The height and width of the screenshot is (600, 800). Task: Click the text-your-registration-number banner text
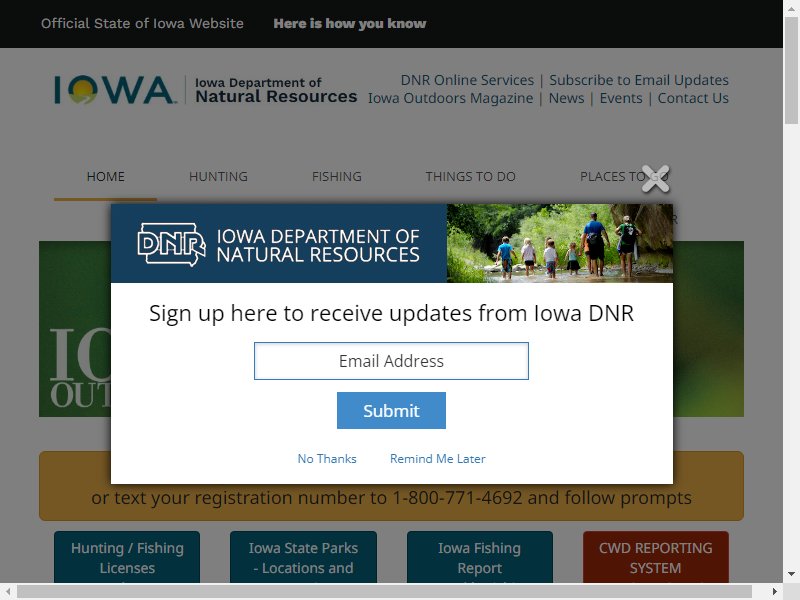(x=391, y=497)
